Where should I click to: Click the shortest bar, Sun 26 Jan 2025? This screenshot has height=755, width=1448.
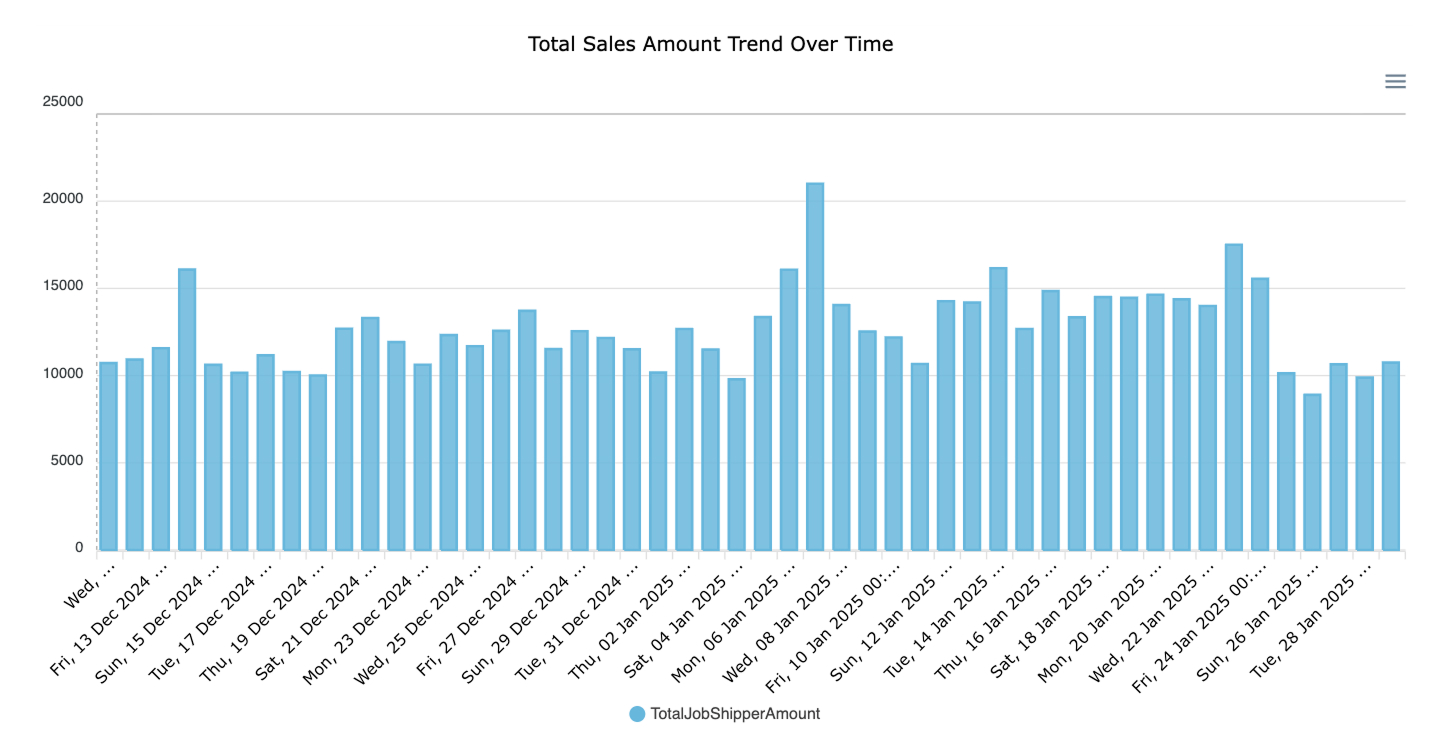click(x=1312, y=472)
